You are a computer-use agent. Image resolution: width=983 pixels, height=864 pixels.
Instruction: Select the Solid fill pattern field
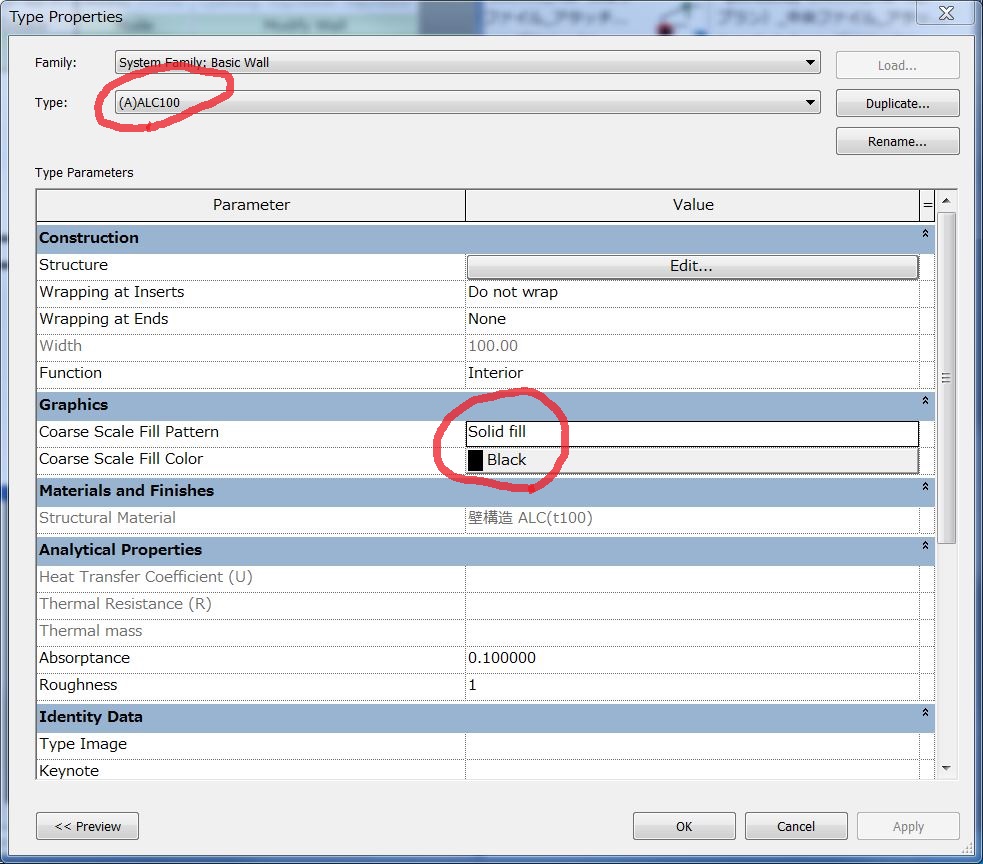[x=692, y=432]
